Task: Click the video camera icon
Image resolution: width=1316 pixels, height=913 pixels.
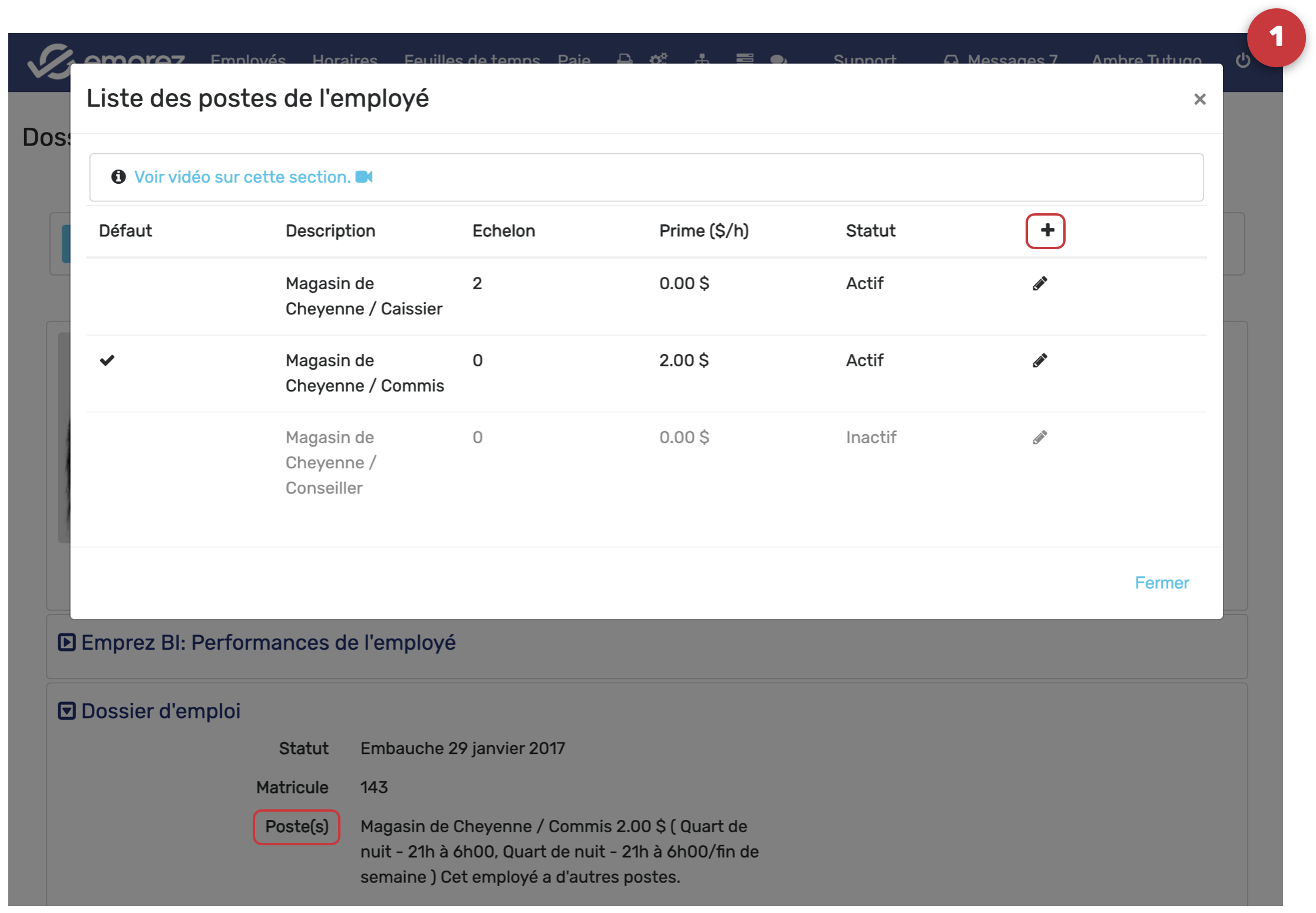Action: [x=364, y=177]
